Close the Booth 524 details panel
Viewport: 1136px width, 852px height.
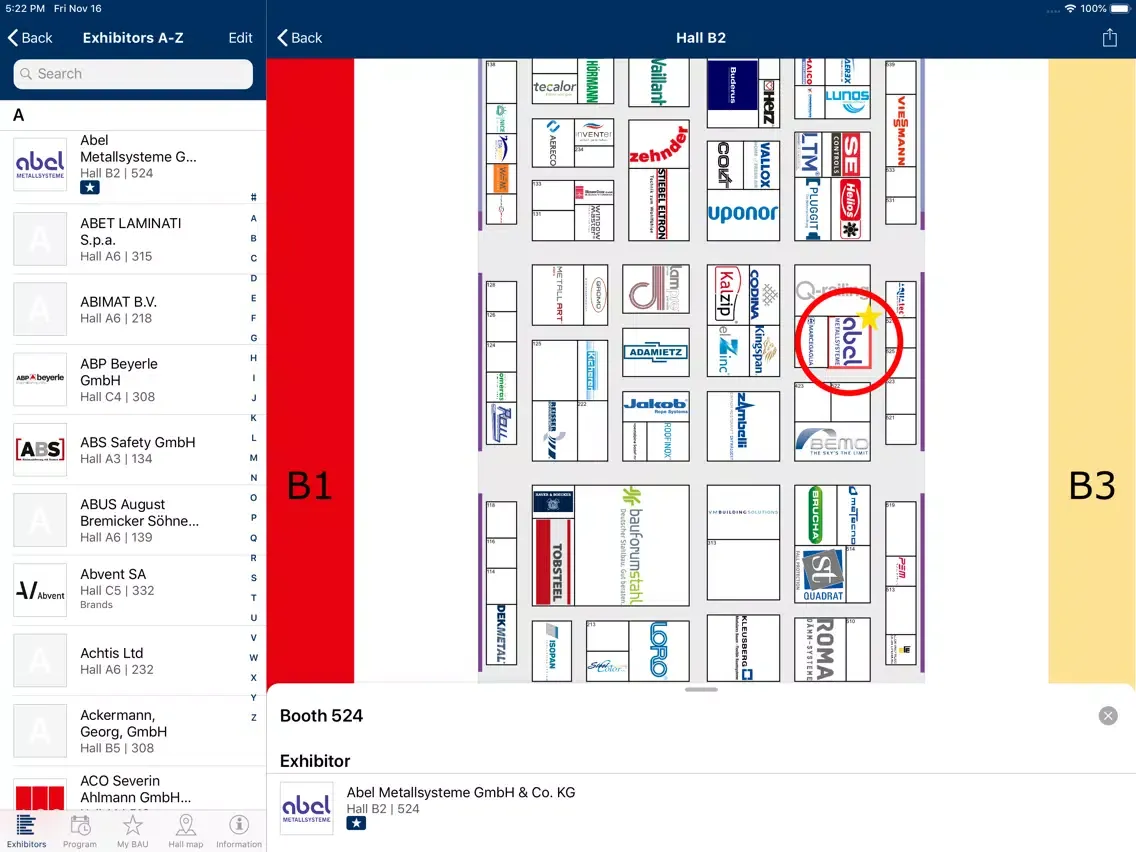point(1108,716)
